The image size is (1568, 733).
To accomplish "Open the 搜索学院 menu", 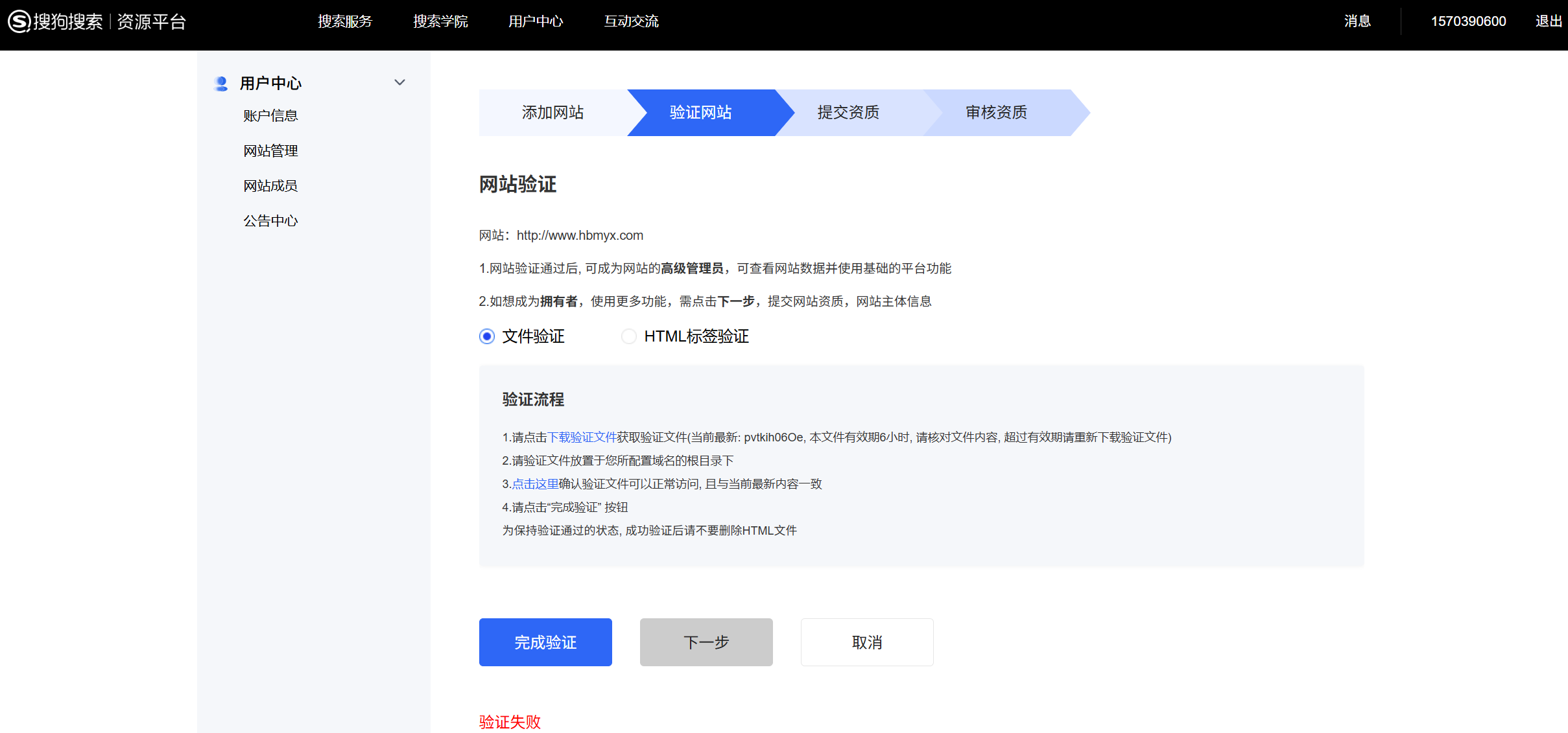I will (x=440, y=21).
